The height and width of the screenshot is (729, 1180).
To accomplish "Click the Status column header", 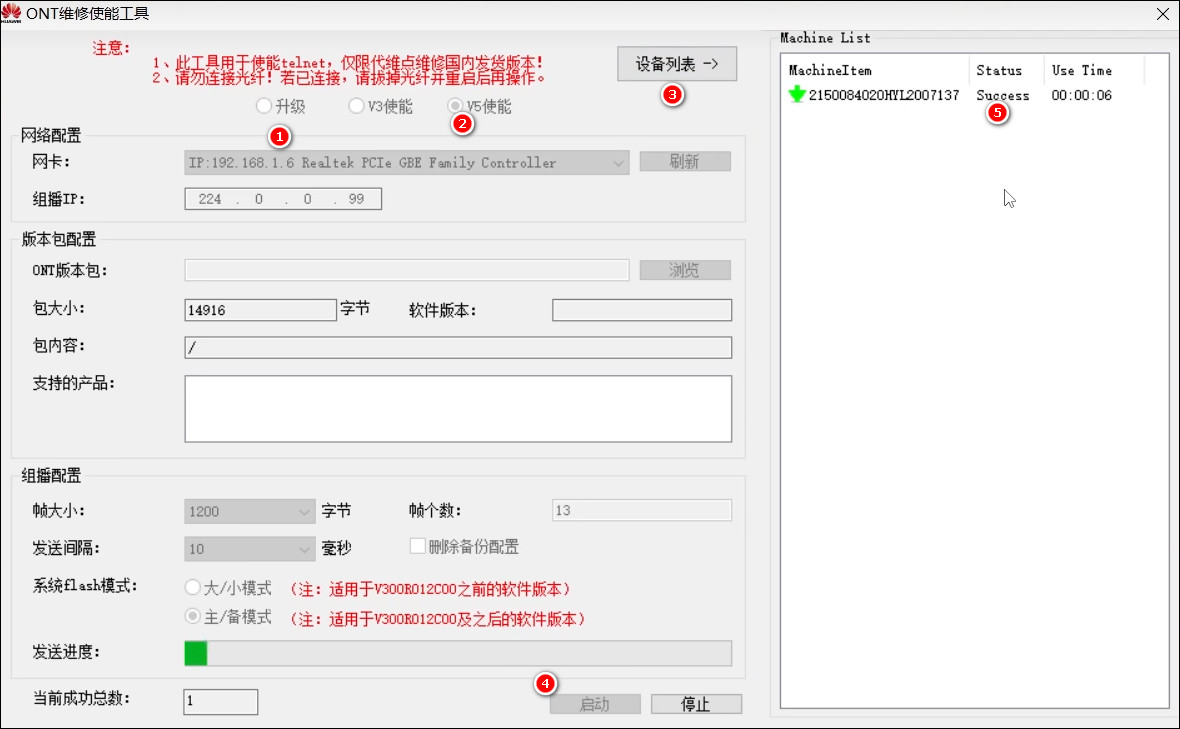I will click(x=1006, y=70).
